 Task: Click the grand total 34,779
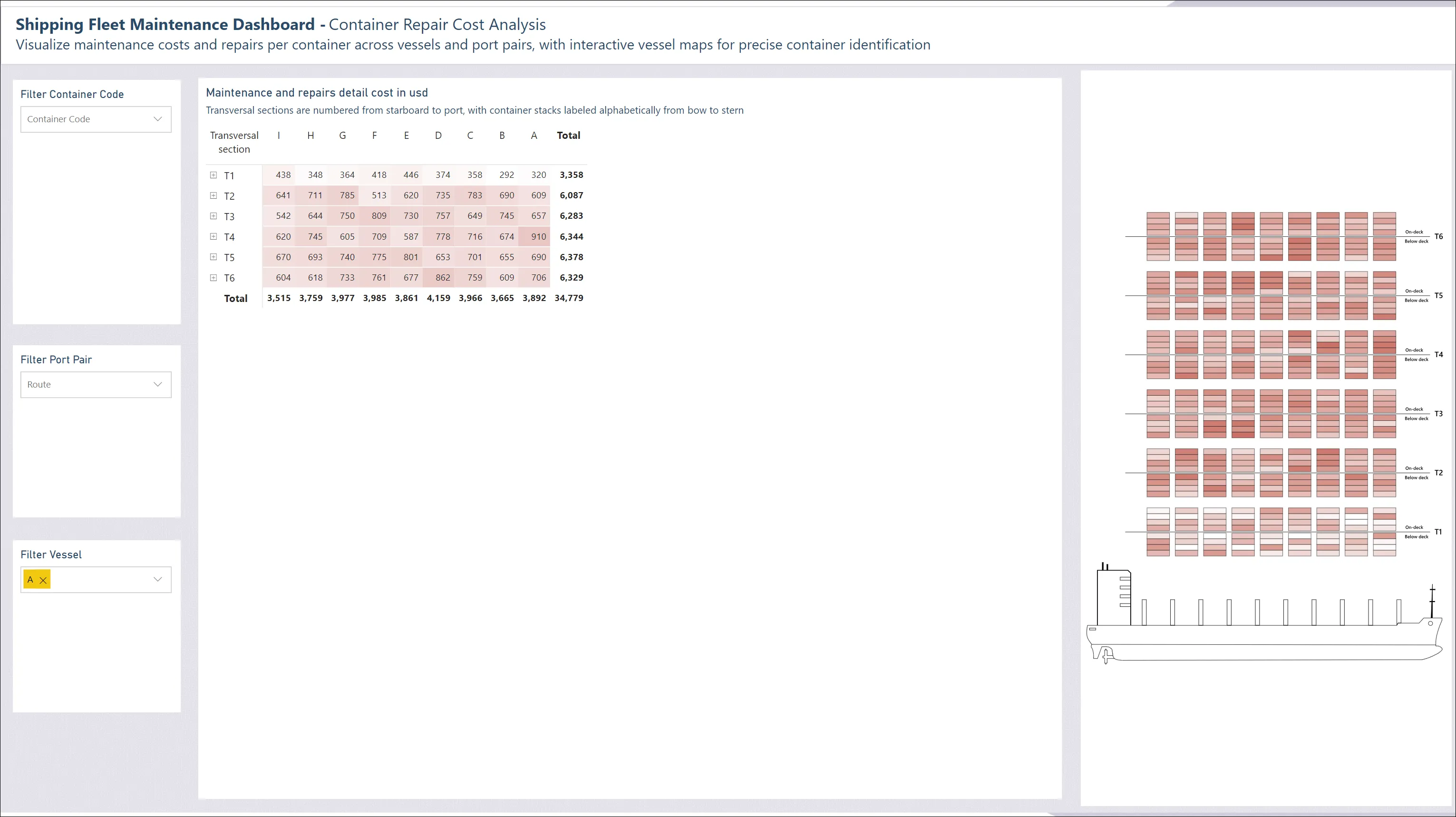tap(569, 298)
